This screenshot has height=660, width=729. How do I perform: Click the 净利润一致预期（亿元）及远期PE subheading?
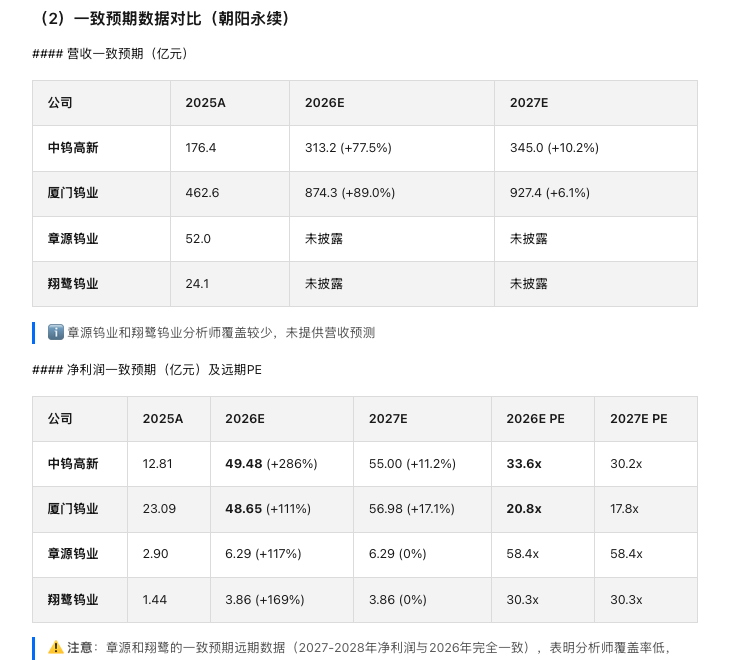147,370
